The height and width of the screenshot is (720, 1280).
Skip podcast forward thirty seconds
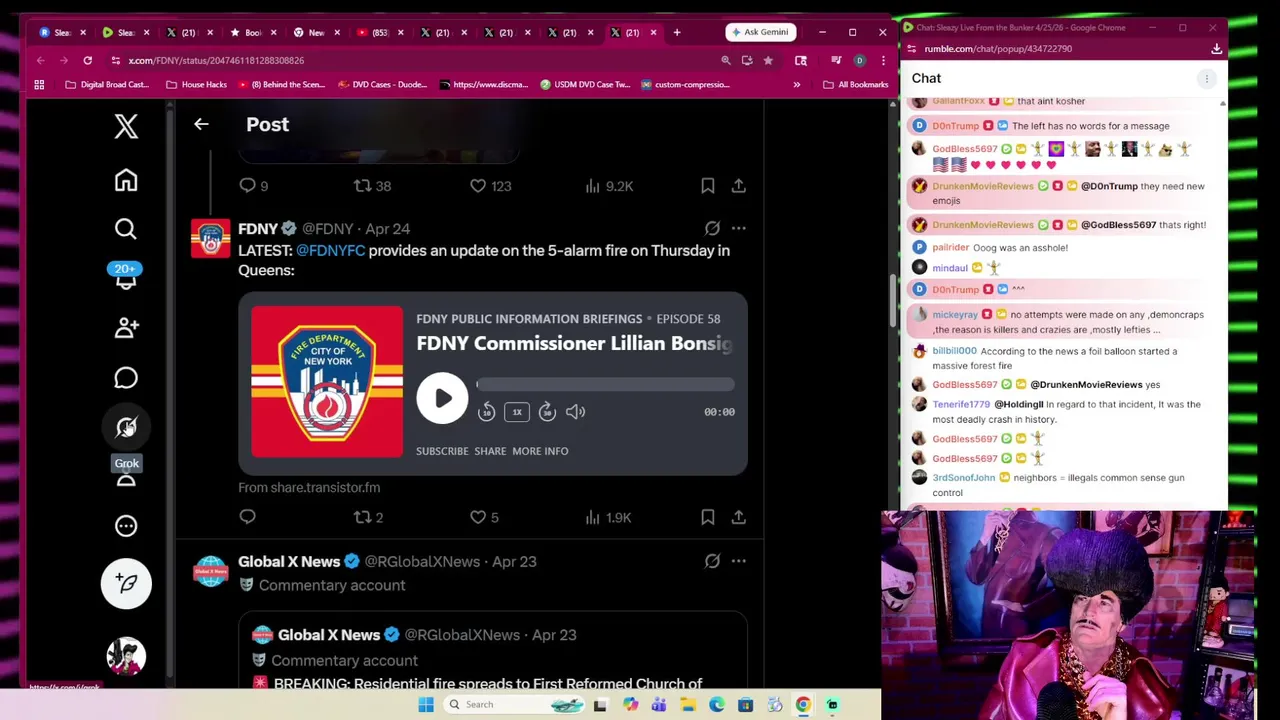click(547, 412)
